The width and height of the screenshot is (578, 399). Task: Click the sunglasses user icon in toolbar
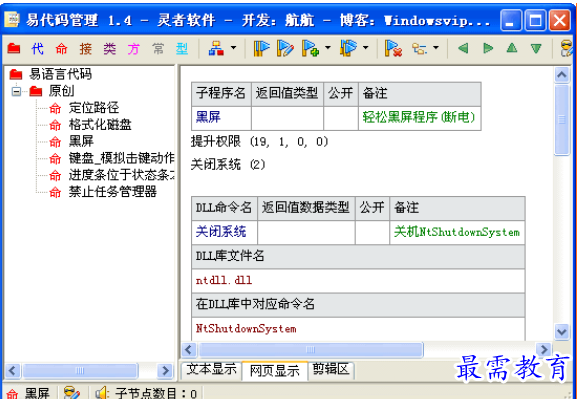pos(566,48)
